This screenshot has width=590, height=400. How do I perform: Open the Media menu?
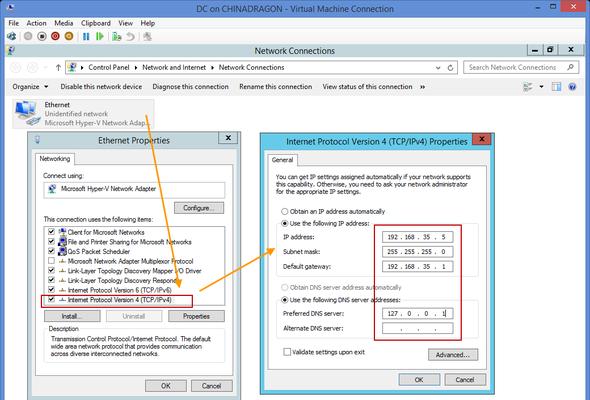[x=64, y=23]
